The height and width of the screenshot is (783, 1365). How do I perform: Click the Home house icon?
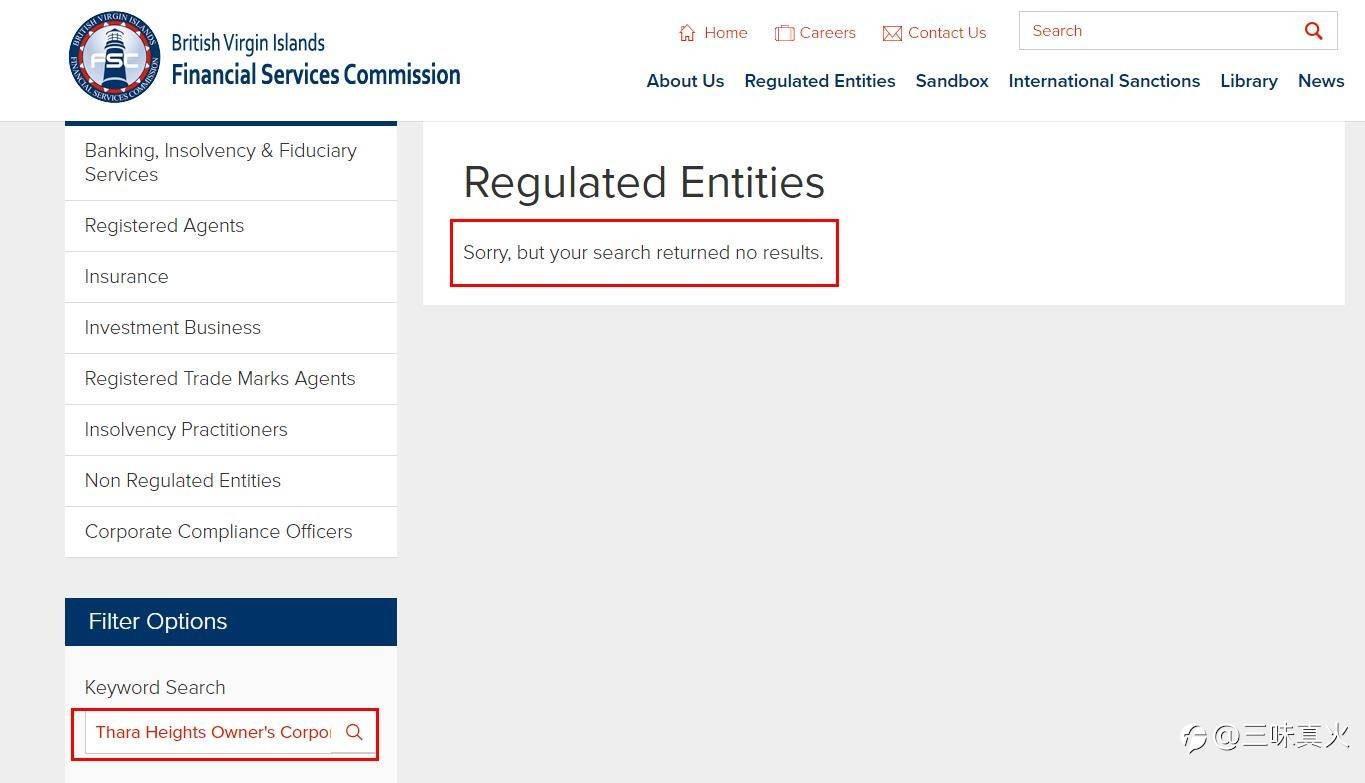(687, 33)
